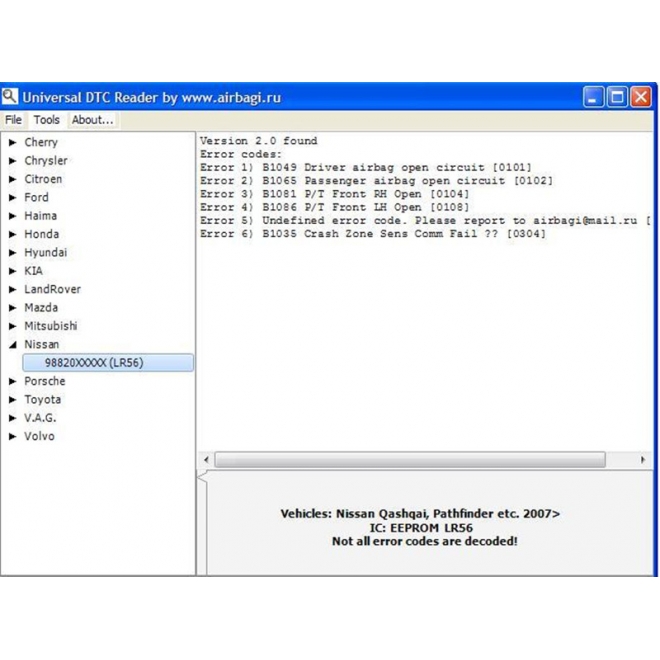Minimize the Universal DTC Reader window
Viewport: 660px width, 660px height.
coord(593,98)
